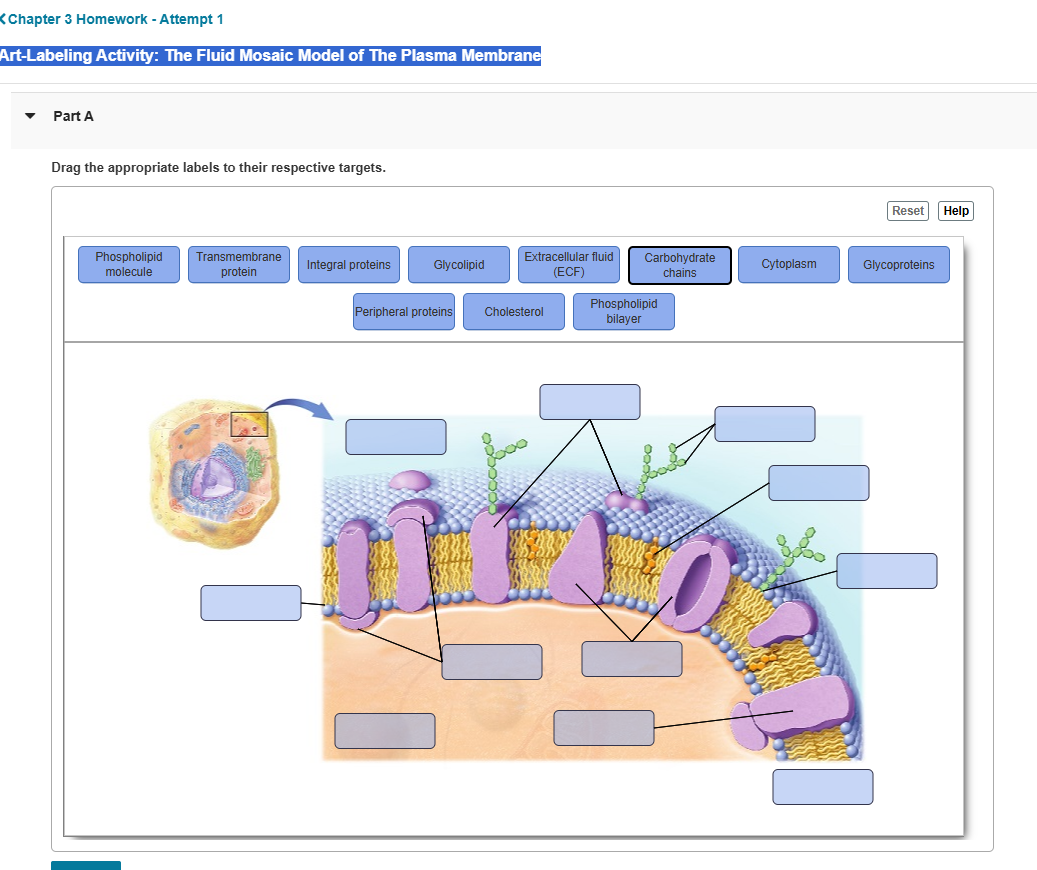Click the Extracellular fluid (ECF) label
Image resolution: width=1037 pixels, height=870 pixels.
tap(568, 264)
